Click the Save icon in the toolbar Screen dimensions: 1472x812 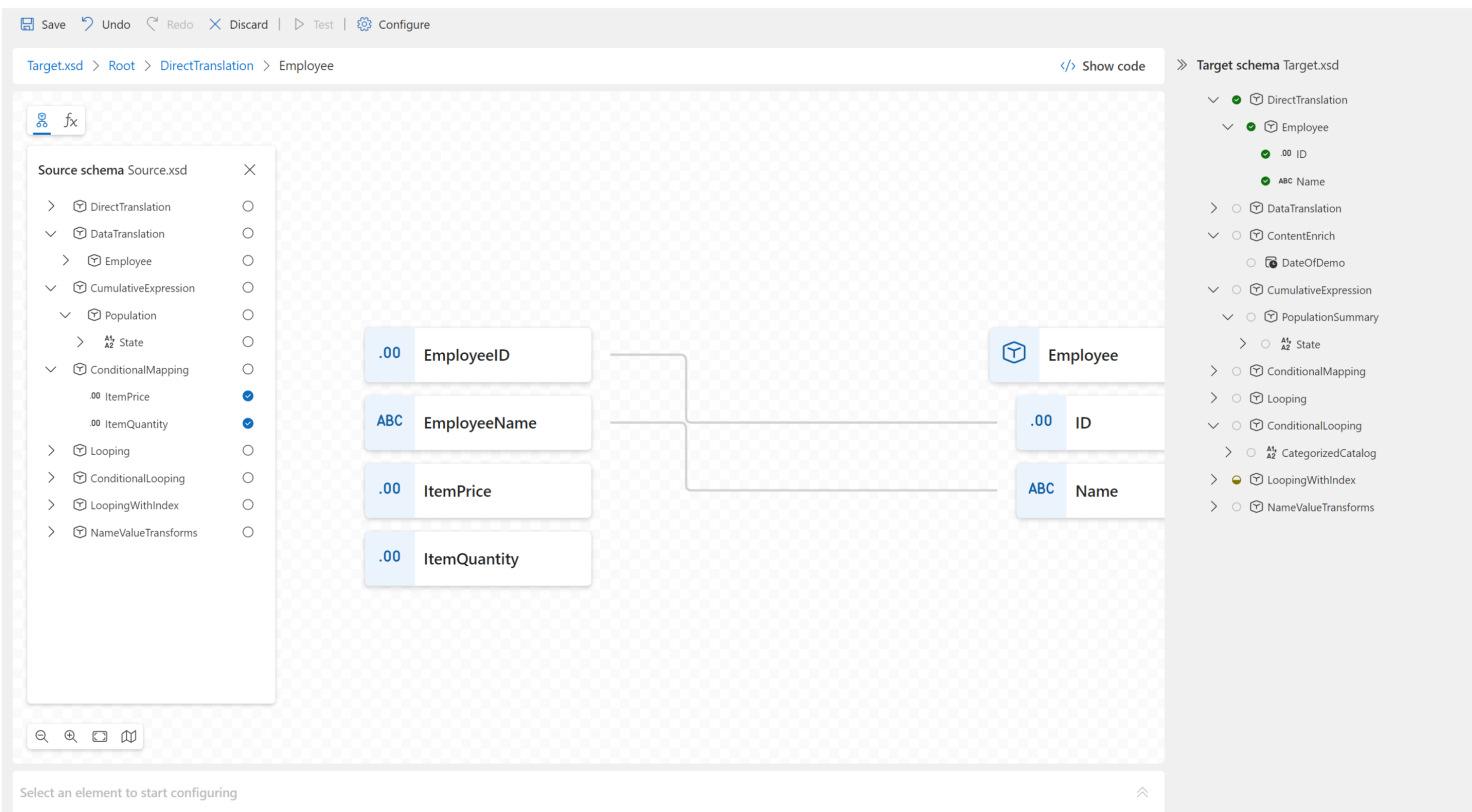pyautogui.click(x=27, y=24)
